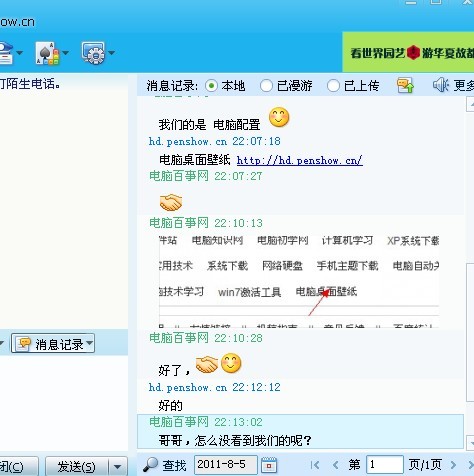Click the 发送(S) send button

(x=76, y=466)
